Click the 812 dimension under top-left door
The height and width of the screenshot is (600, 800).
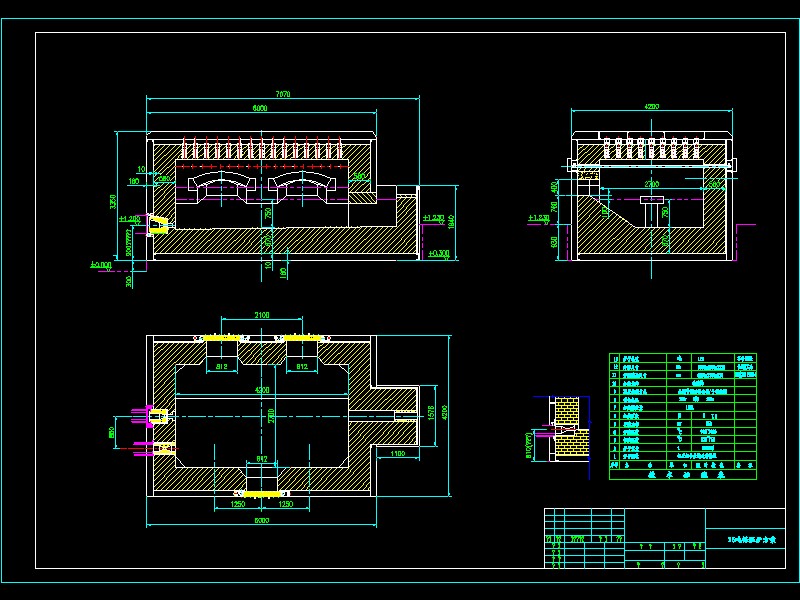point(222,366)
